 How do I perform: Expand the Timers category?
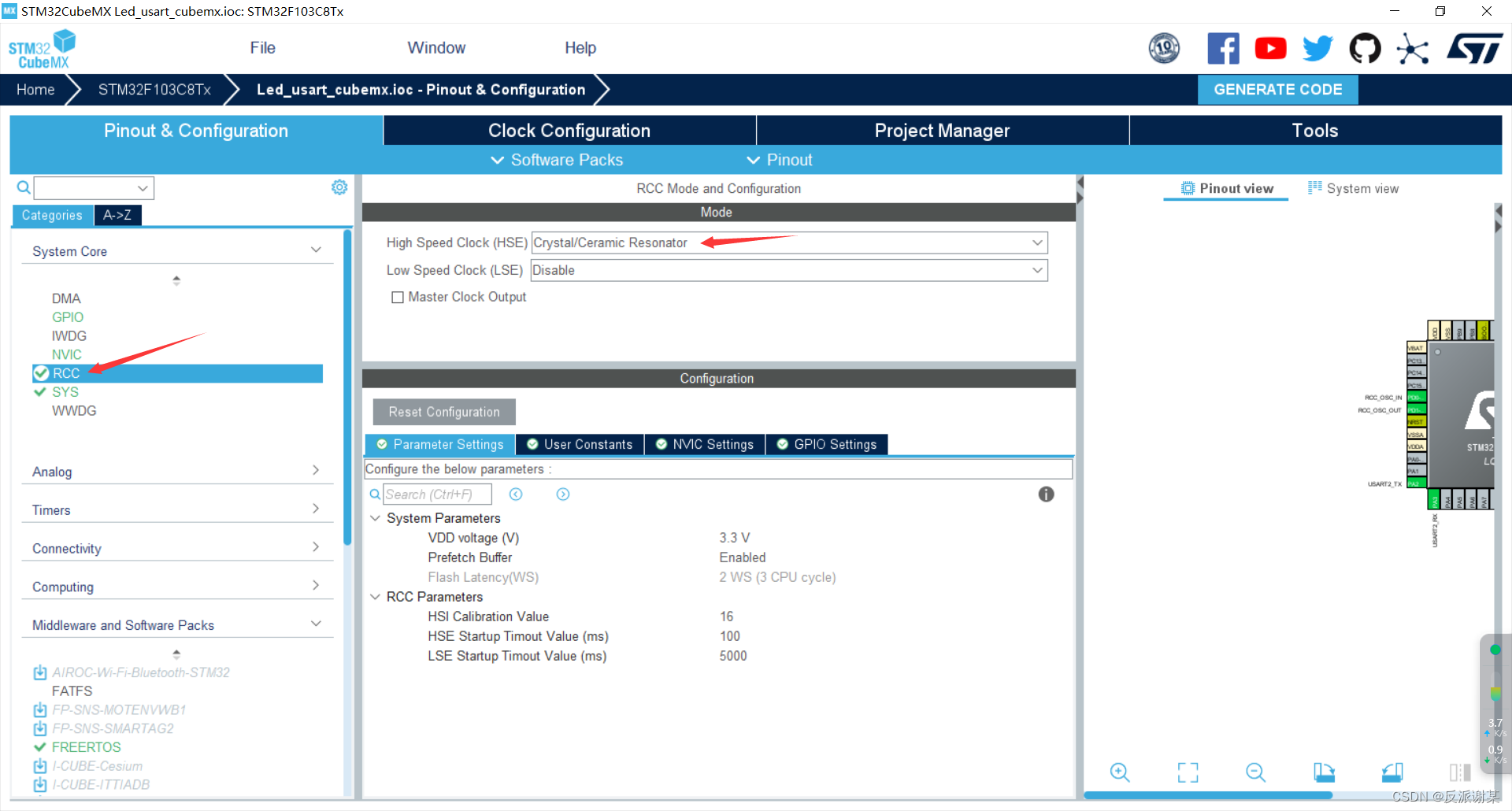316,509
